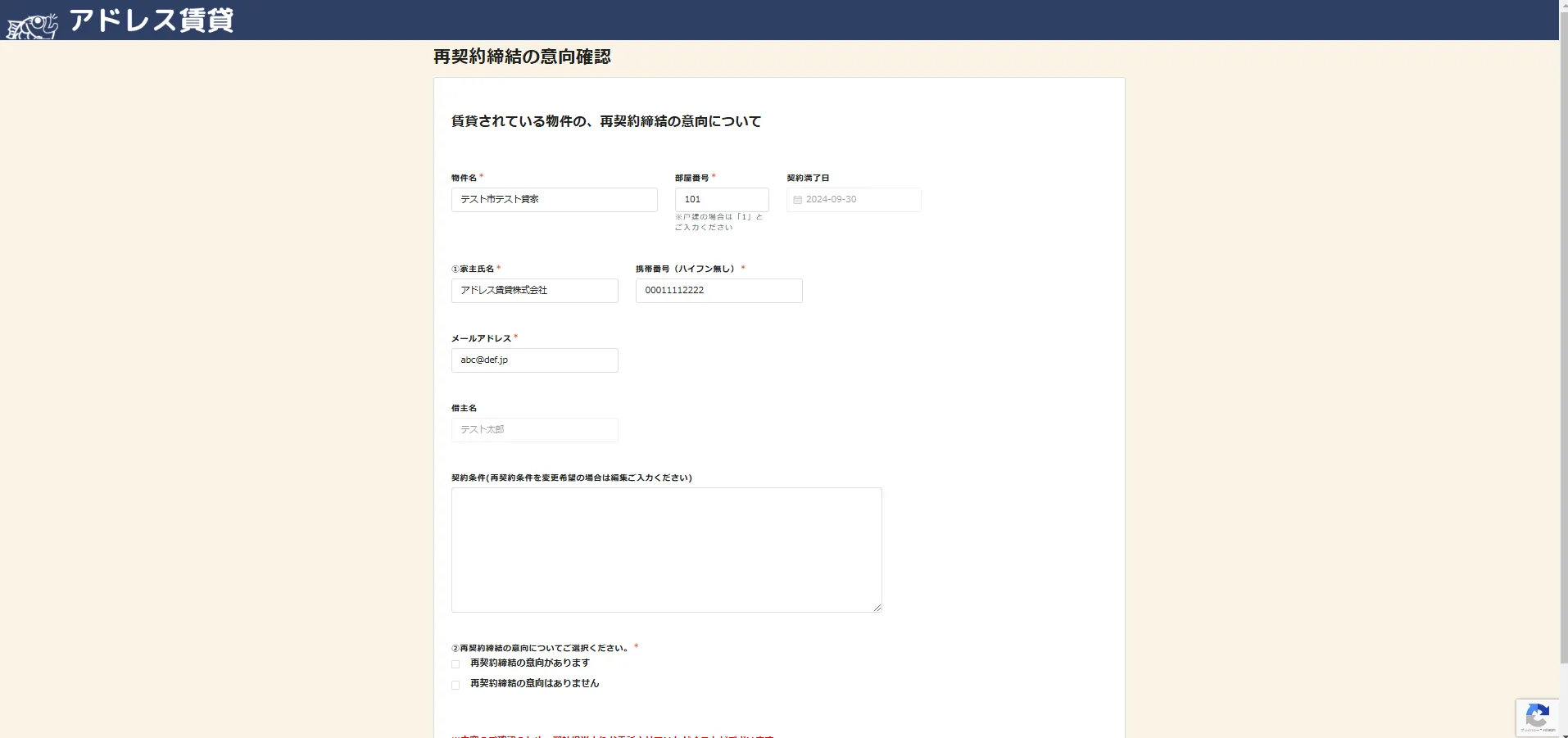1568x738 pixels.
Task: Select the 家主氏名 input field
Action: click(534, 291)
